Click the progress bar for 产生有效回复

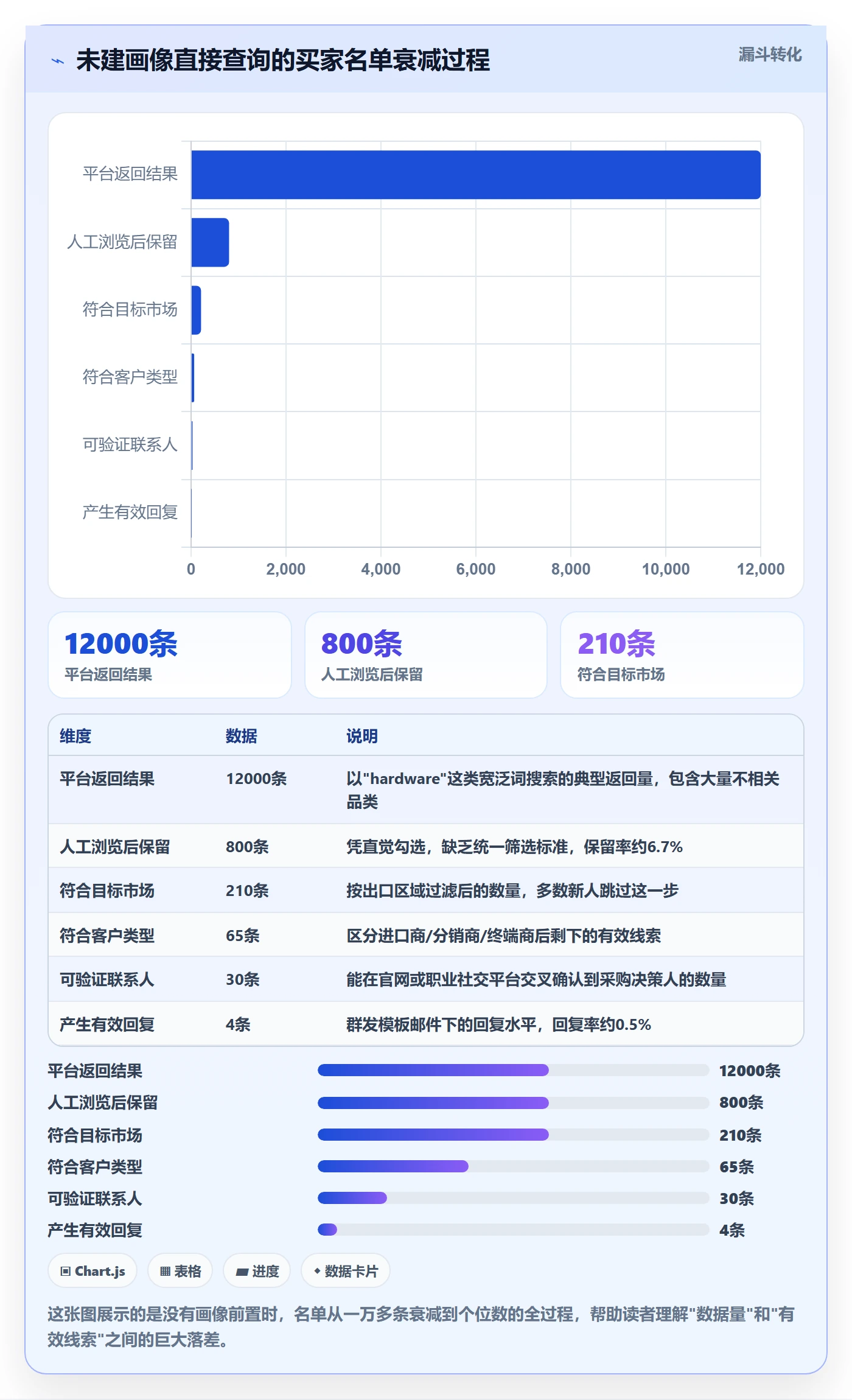pos(514,1230)
